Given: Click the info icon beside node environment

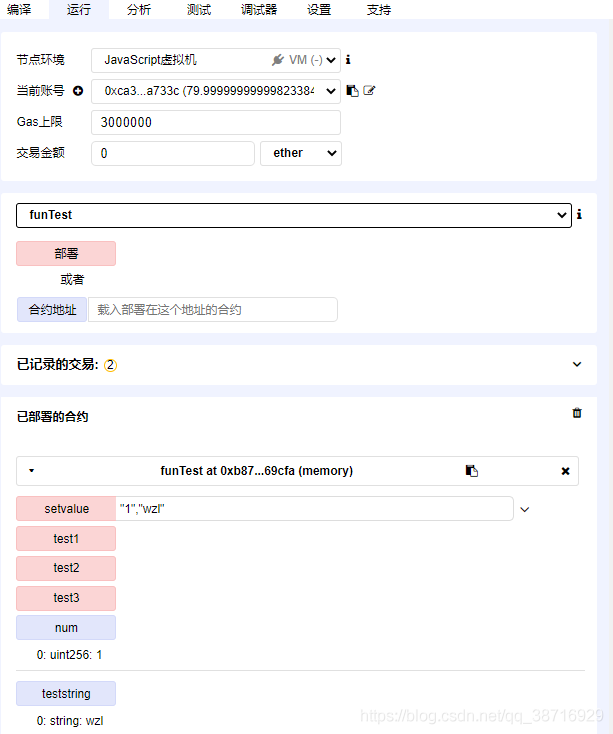Looking at the screenshot, I should click(348, 60).
